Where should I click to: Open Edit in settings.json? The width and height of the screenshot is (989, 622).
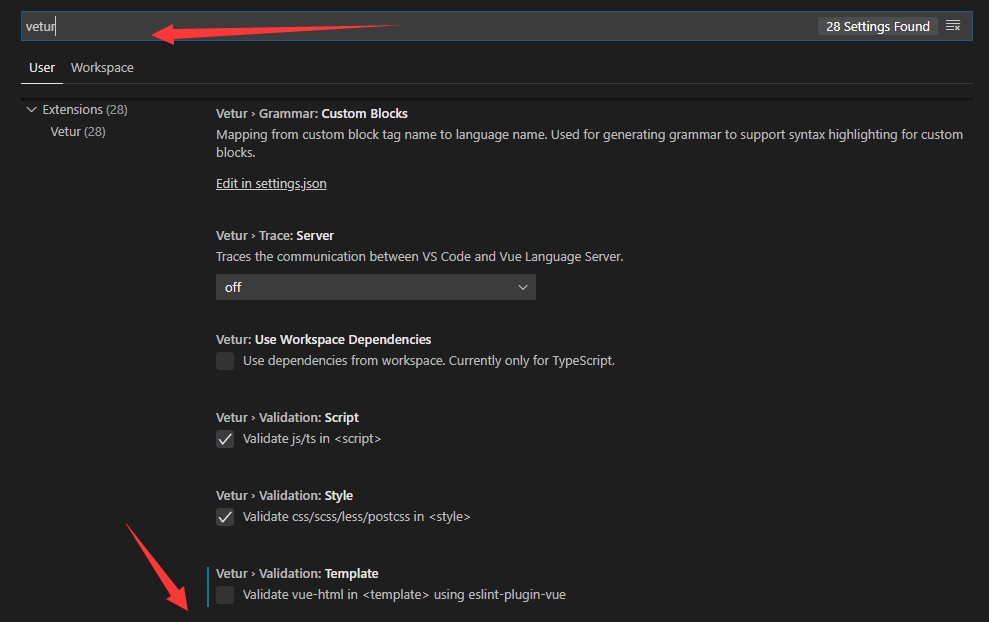(270, 183)
